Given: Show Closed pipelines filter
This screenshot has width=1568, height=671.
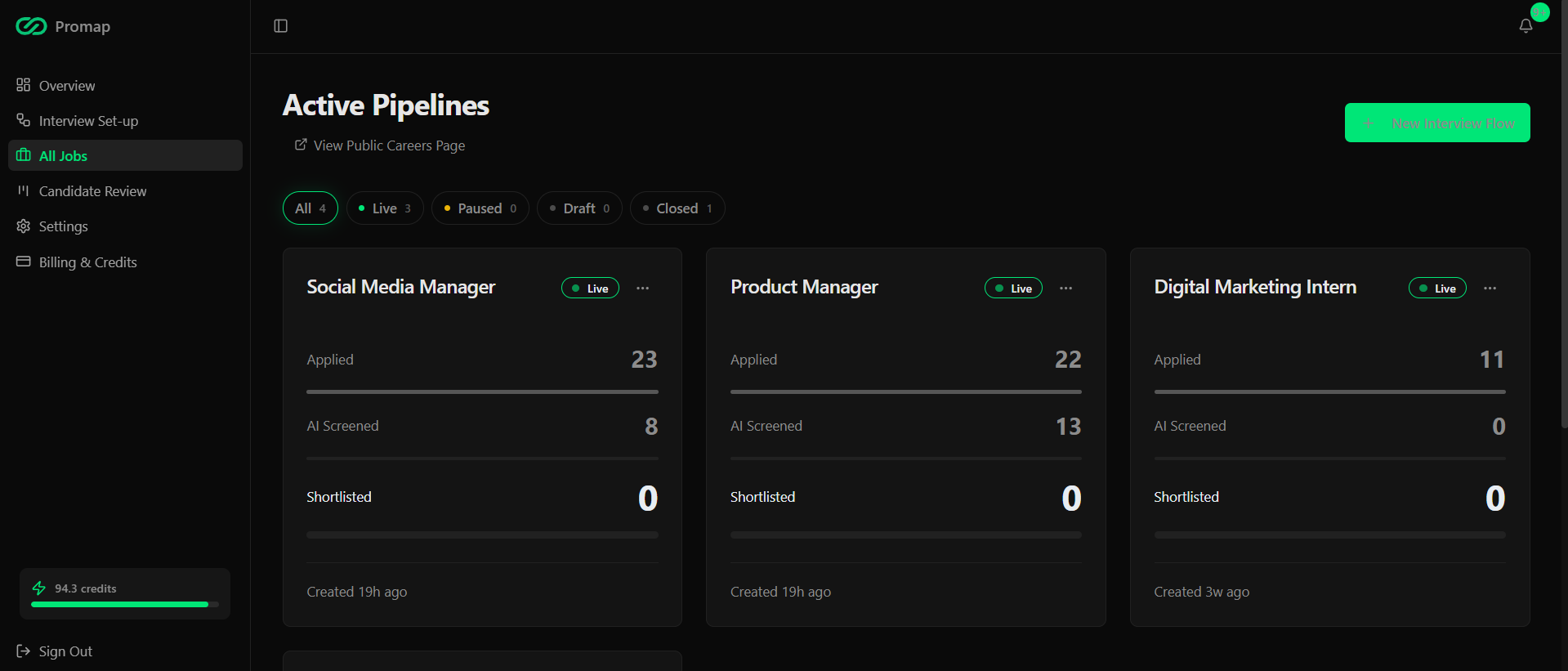Looking at the screenshot, I should [677, 208].
